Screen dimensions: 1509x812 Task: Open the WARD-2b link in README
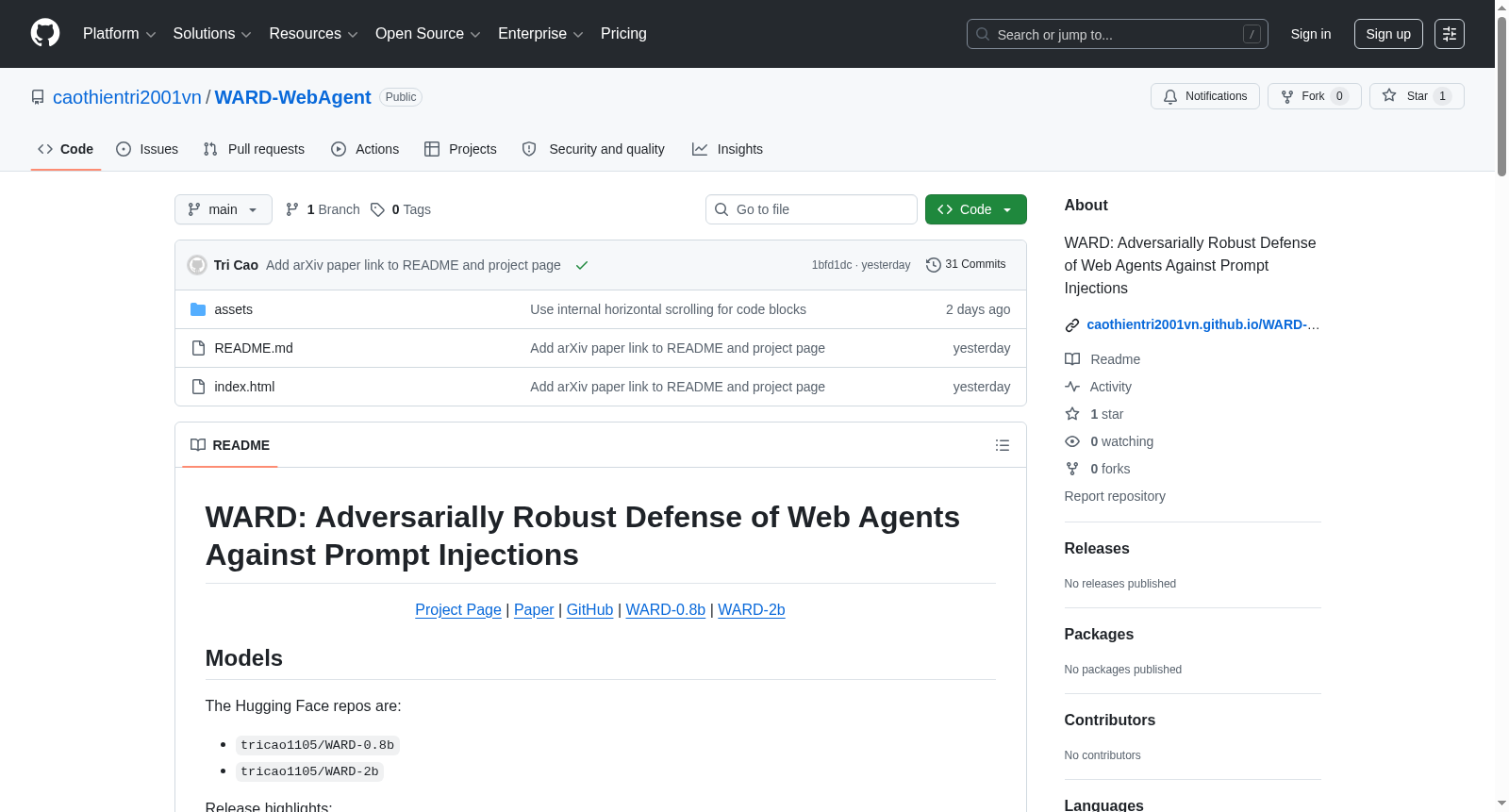tap(752, 610)
